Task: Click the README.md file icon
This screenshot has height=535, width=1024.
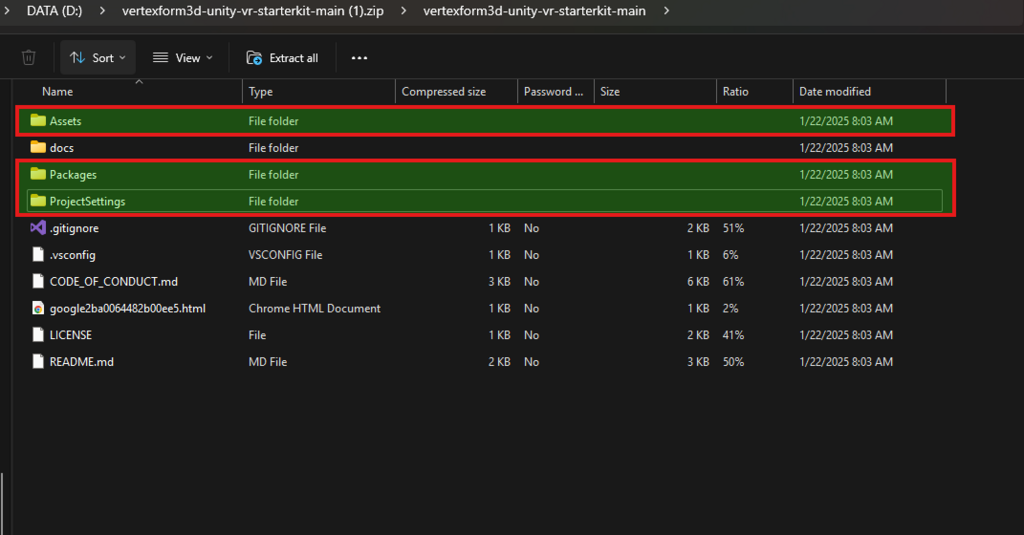Action: coord(38,361)
